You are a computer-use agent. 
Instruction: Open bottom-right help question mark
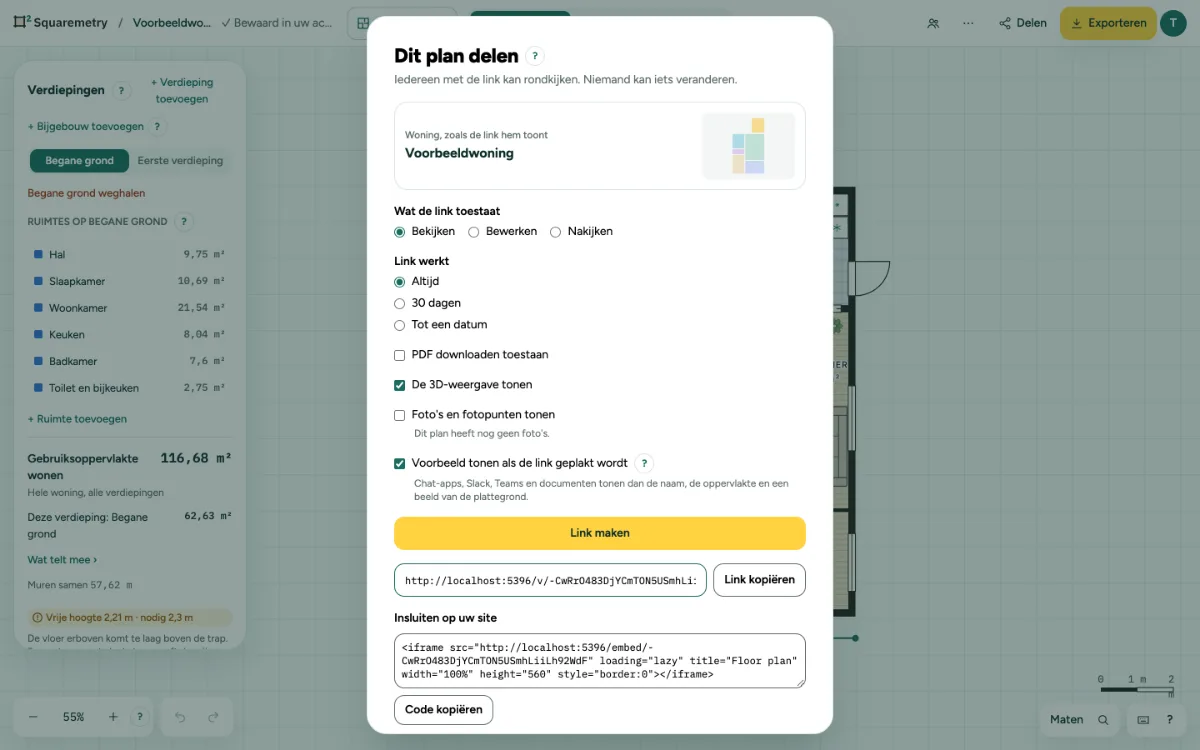1170,719
